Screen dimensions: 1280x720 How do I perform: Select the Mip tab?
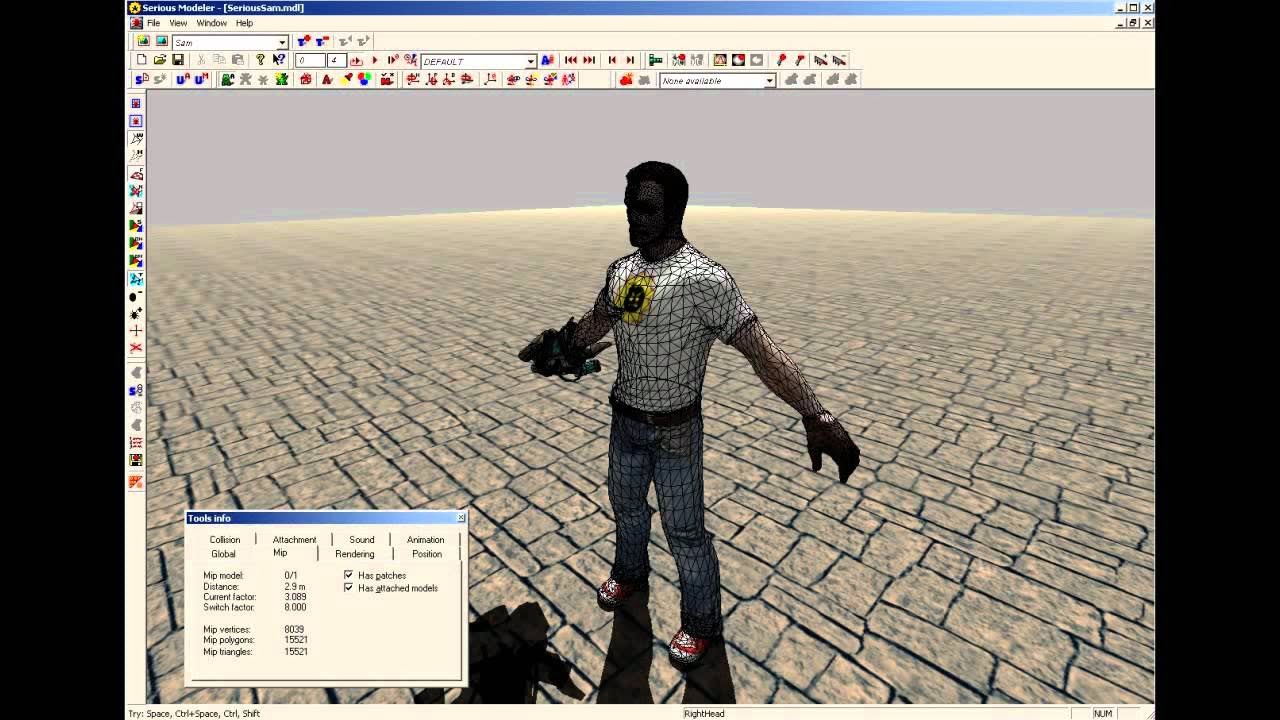tap(280, 553)
